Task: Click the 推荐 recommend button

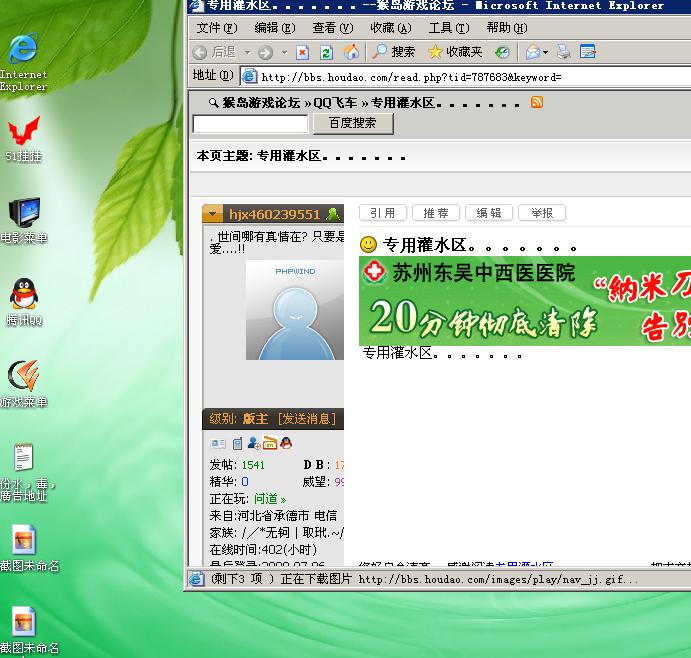Action: point(436,213)
